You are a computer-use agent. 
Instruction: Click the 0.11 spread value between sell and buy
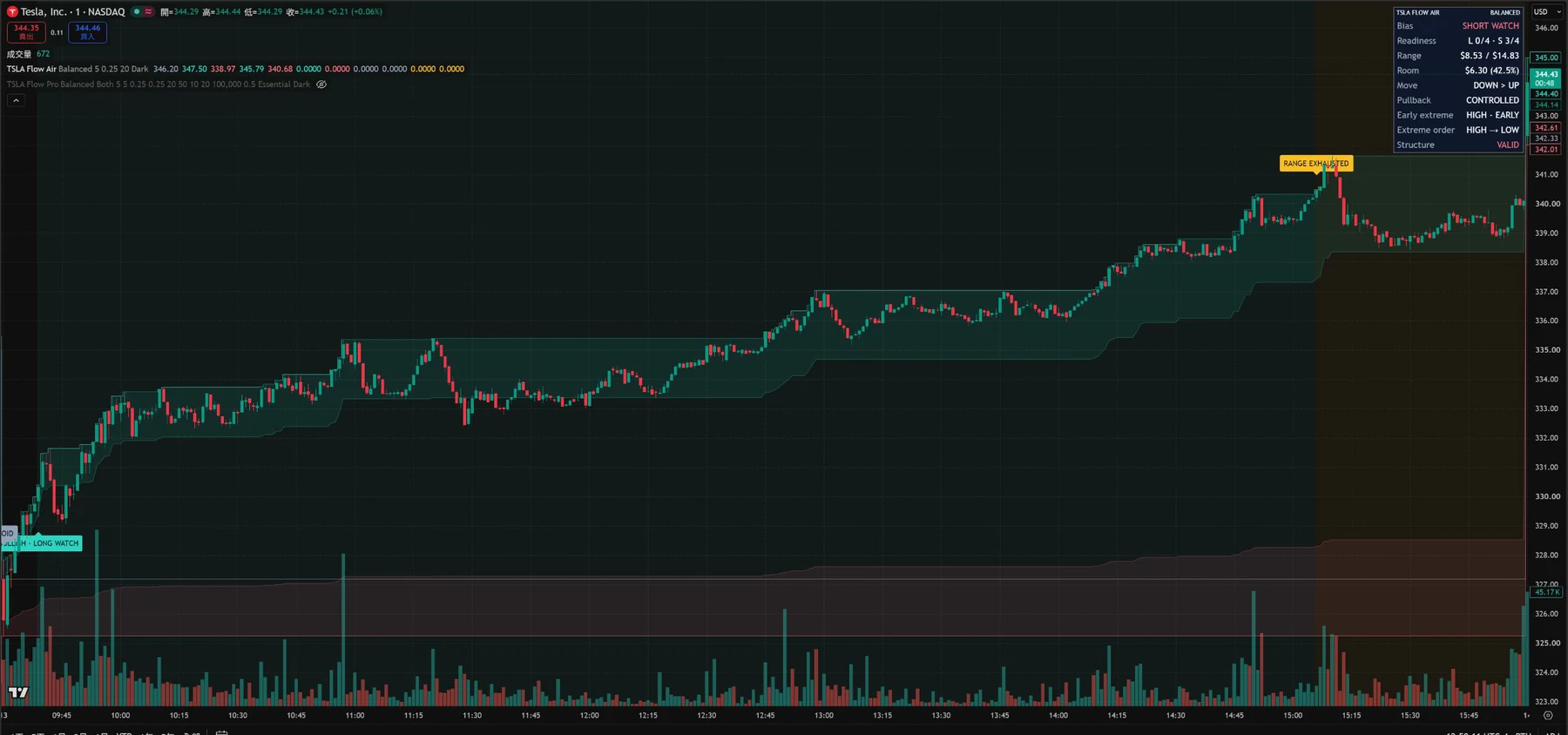pos(57,32)
